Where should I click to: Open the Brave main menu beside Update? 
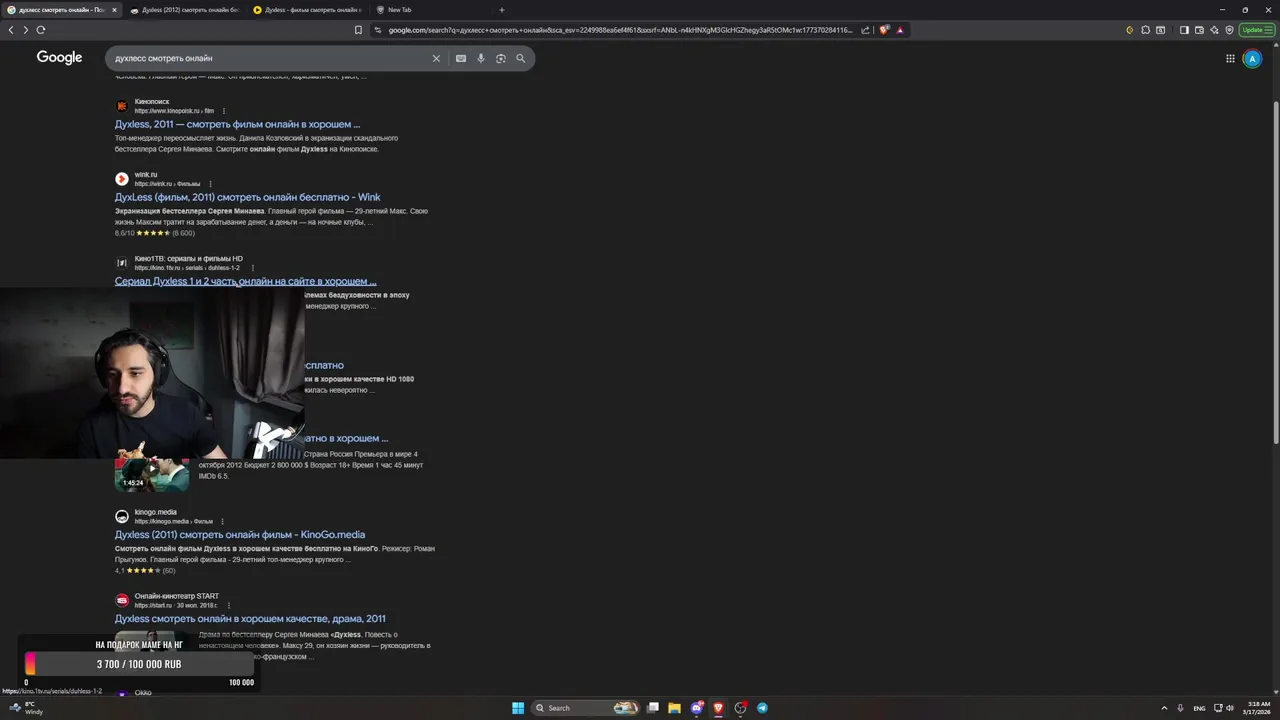point(1268,30)
